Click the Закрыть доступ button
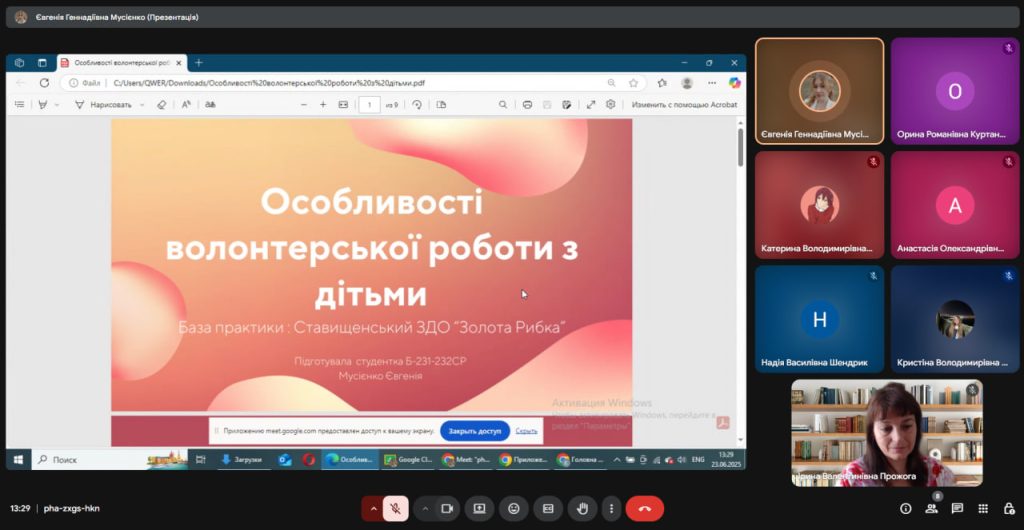1024x530 pixels. [475, 431]
